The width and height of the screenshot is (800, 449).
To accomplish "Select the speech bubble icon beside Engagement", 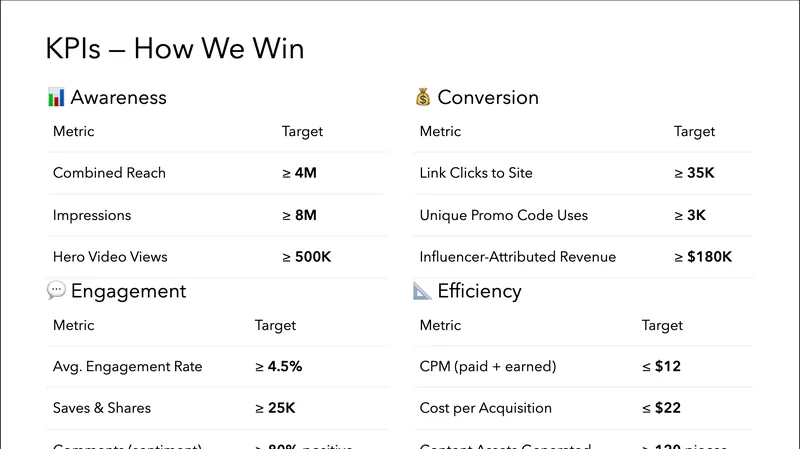I will [x=56, y=291].
